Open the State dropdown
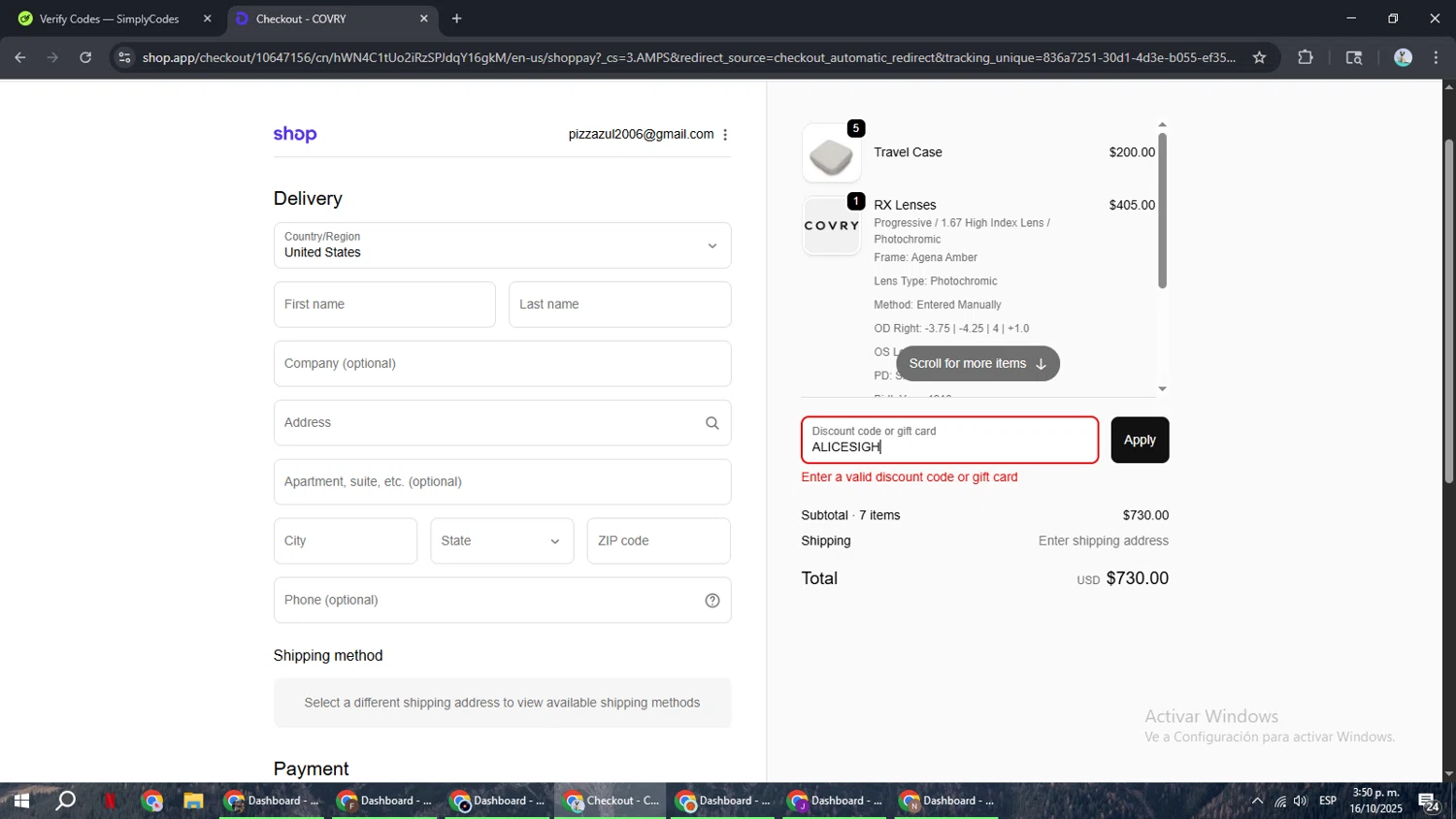This screenshot has height=819, width=1456. point(502,541)
